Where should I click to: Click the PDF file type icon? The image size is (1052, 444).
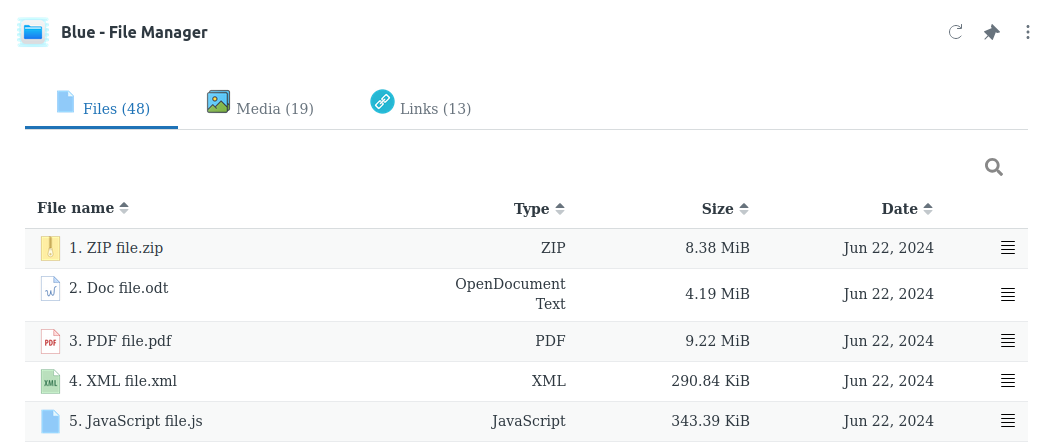[x=50, y=341]
